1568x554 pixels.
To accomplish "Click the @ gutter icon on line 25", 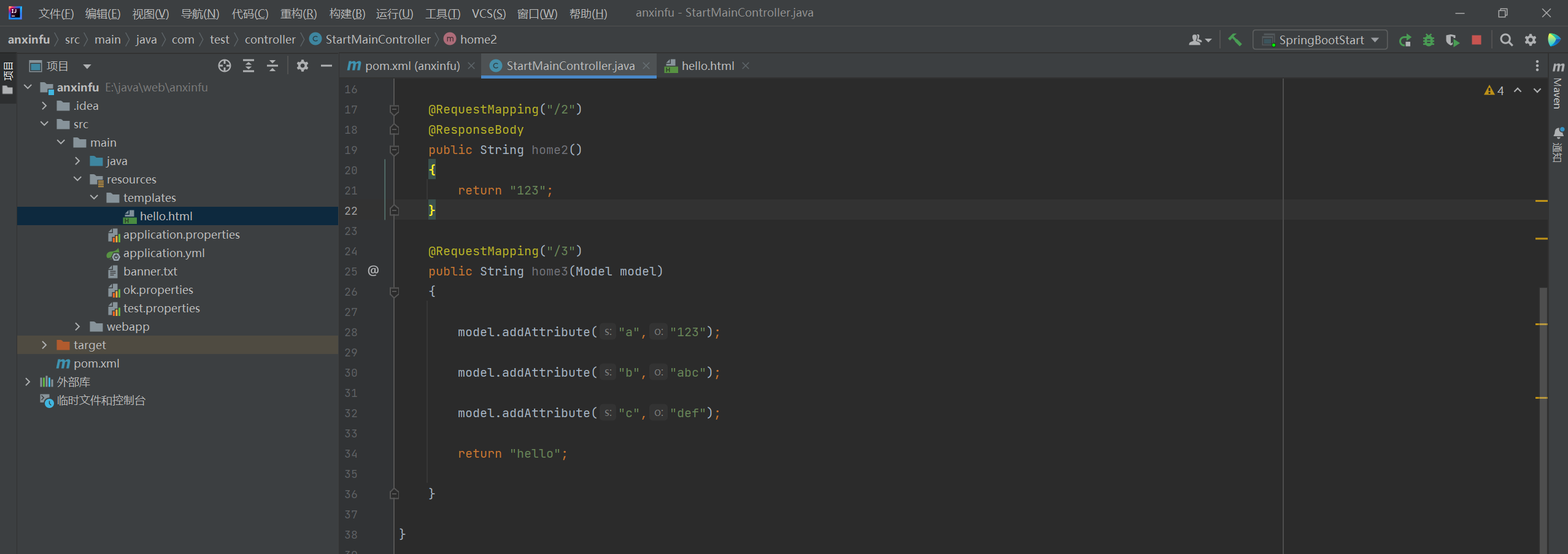I will [x=373, y=271].
